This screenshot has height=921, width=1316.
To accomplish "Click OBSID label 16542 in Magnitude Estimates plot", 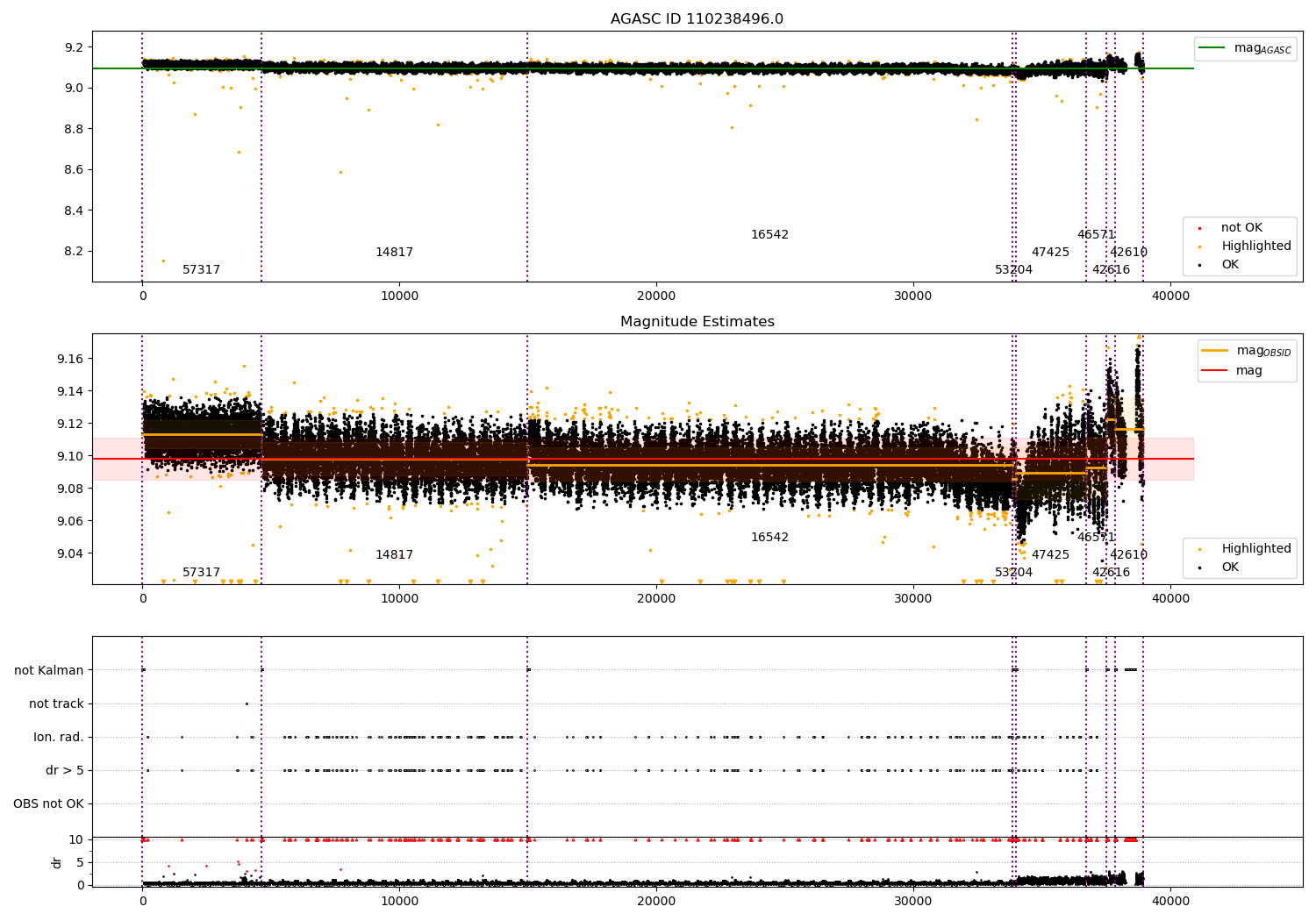I will click(x=769, y=538).
